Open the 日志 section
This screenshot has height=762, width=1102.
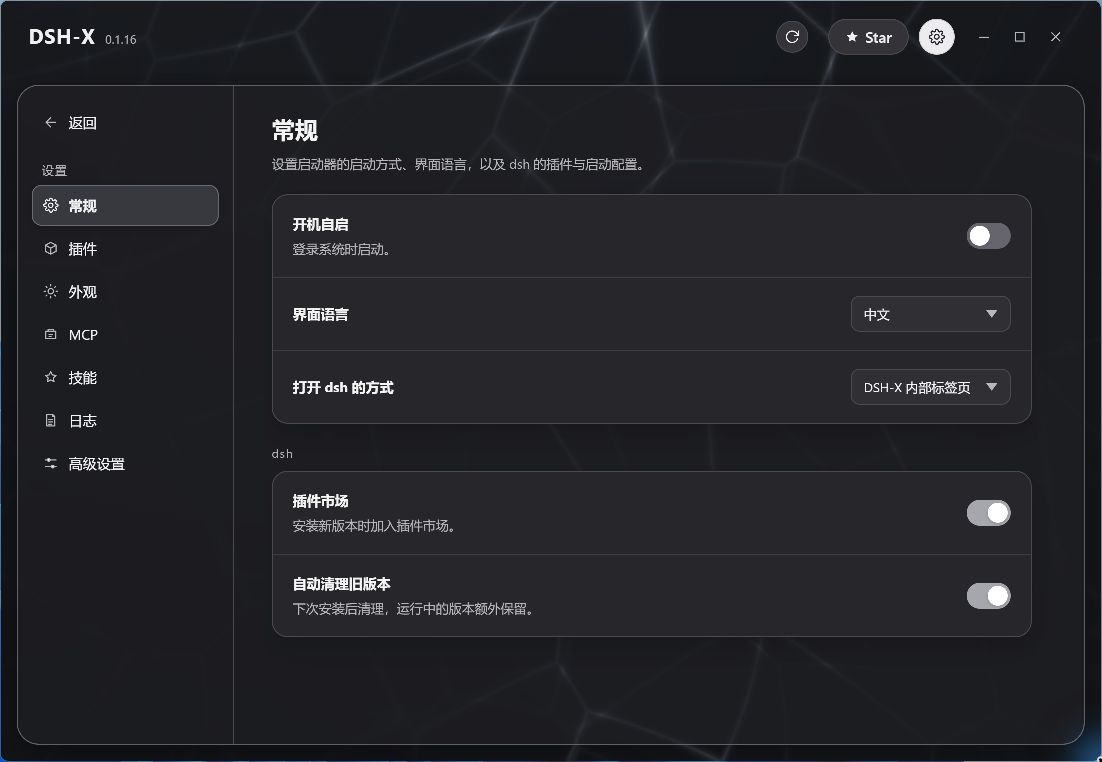125,420
